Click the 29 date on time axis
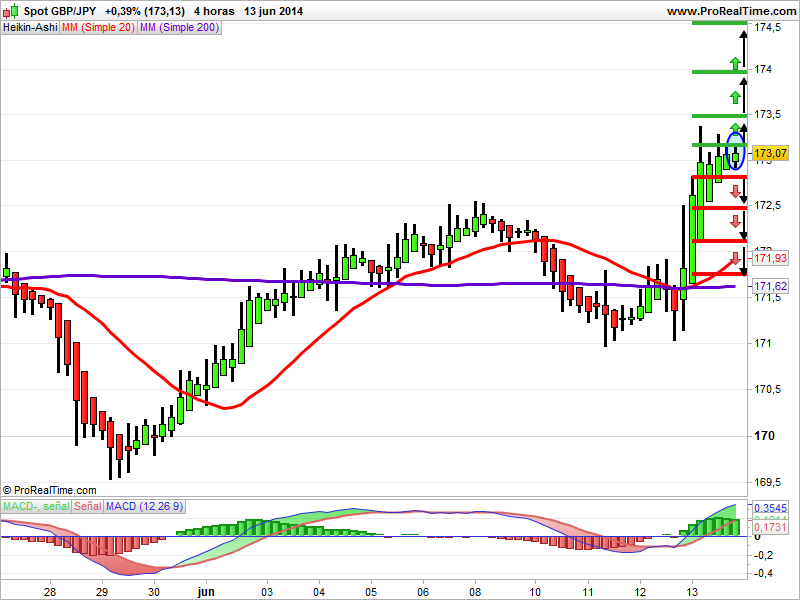Screen dimensions: 800x600 point(102,592)
